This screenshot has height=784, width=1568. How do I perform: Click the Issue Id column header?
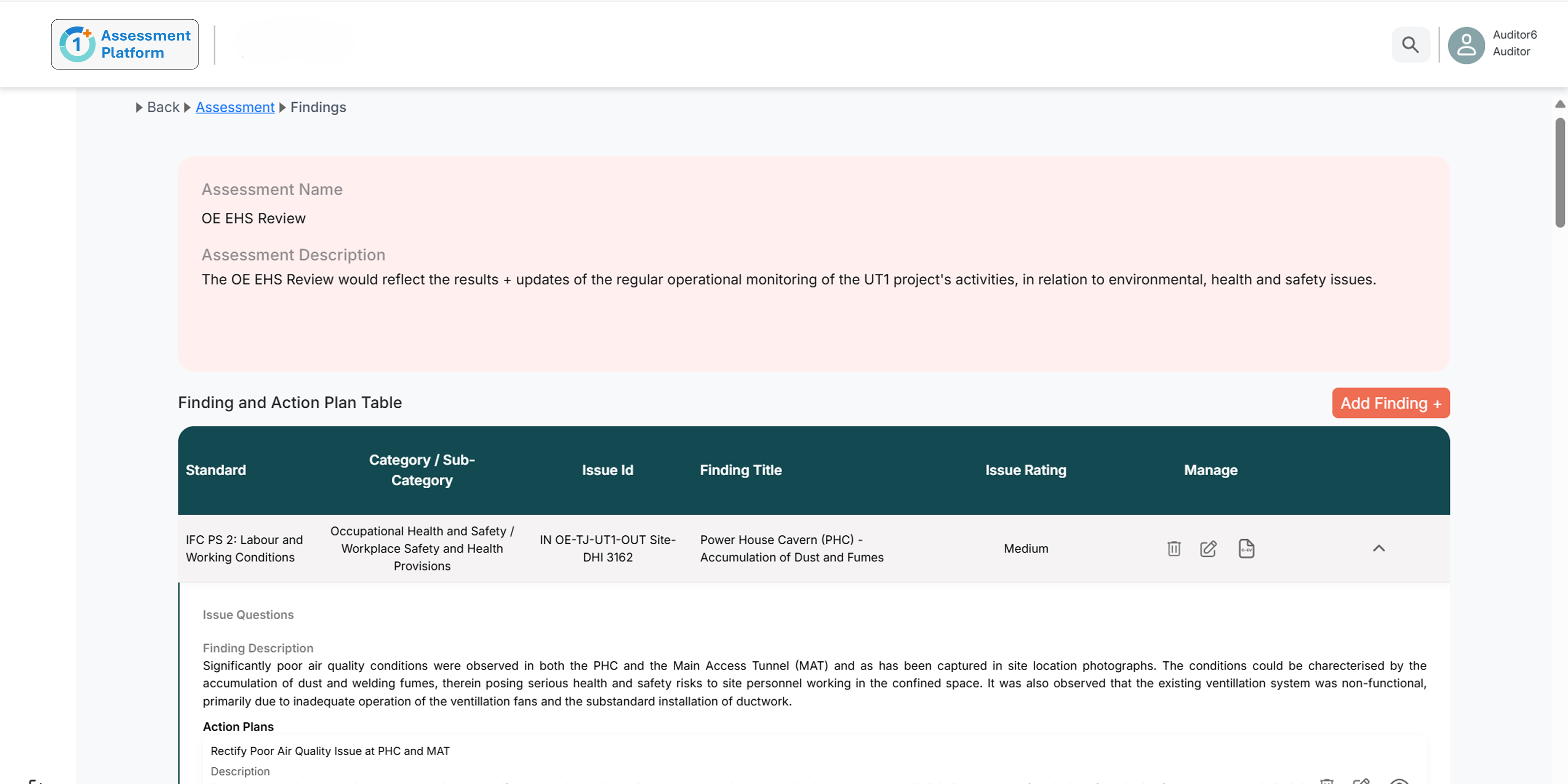pos(607,470)
